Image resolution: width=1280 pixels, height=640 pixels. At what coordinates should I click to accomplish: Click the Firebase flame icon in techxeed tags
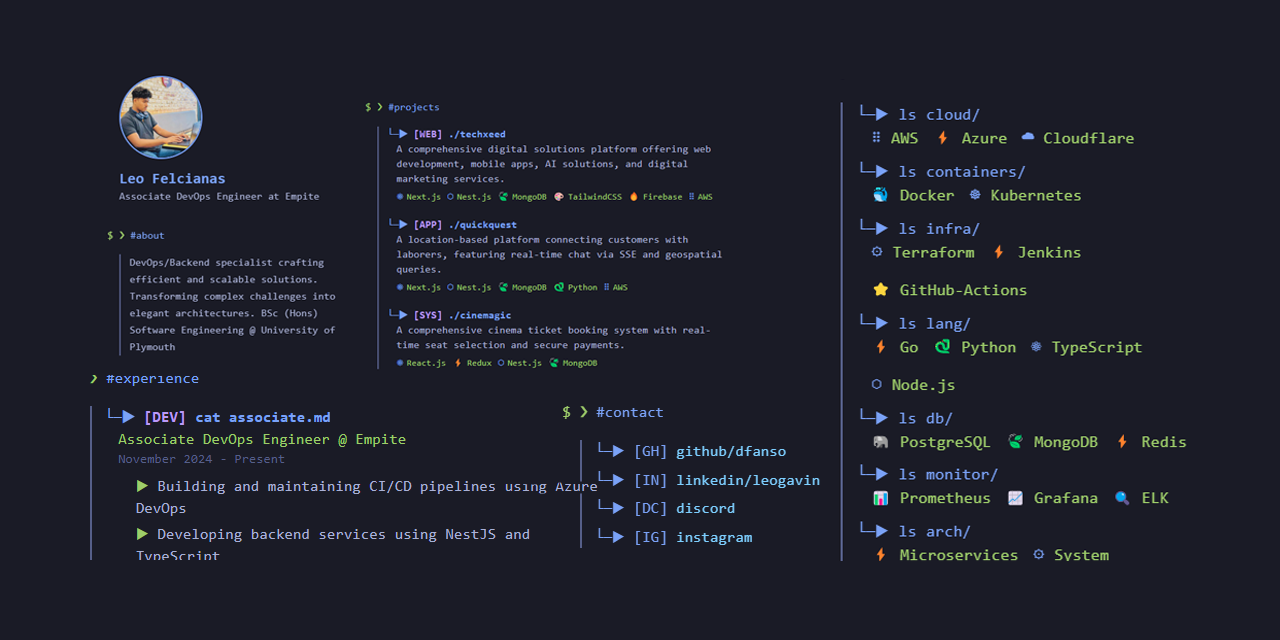click(633, 197)
